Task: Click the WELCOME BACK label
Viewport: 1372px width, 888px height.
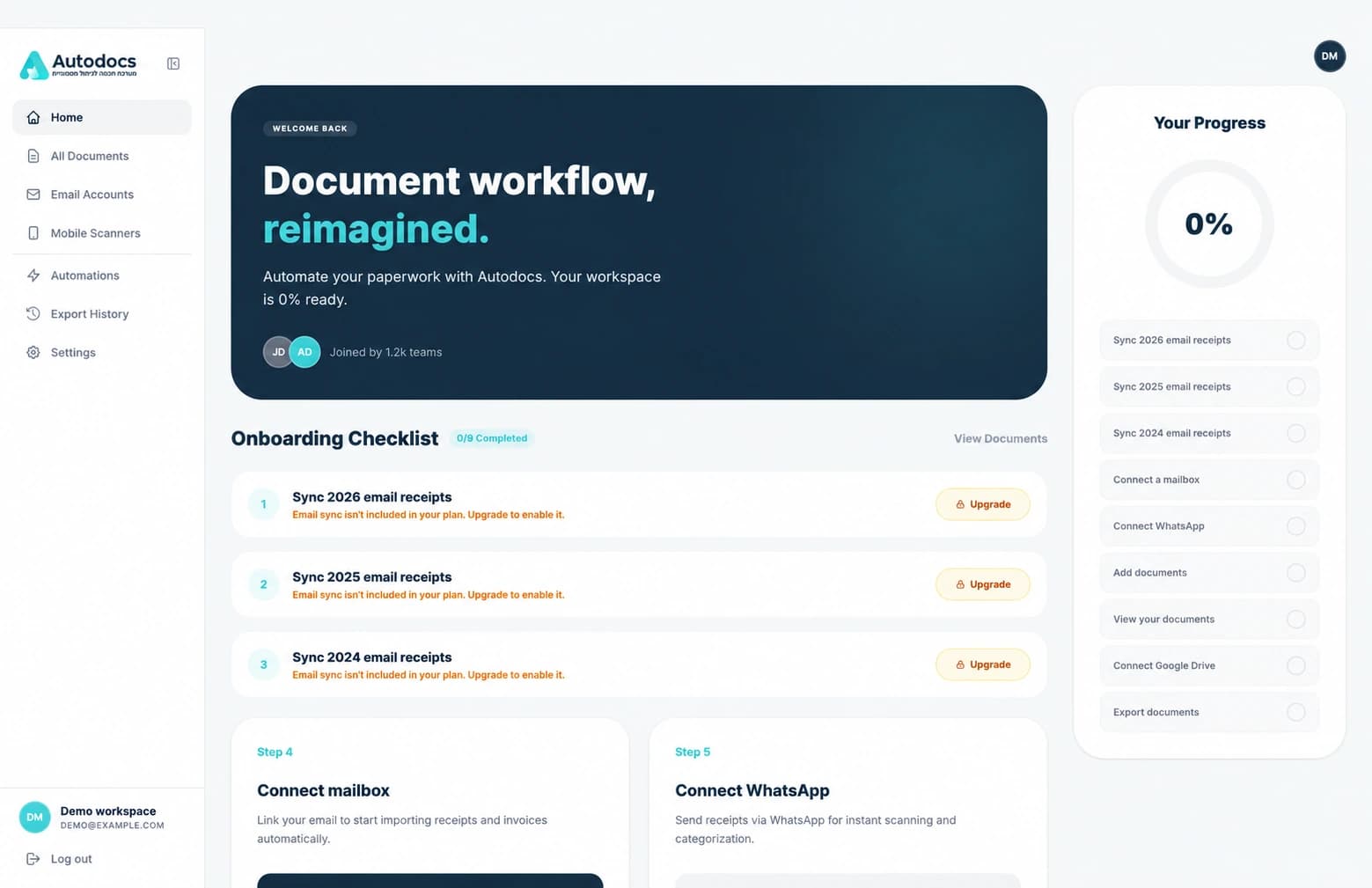Action: coord(310,128)
